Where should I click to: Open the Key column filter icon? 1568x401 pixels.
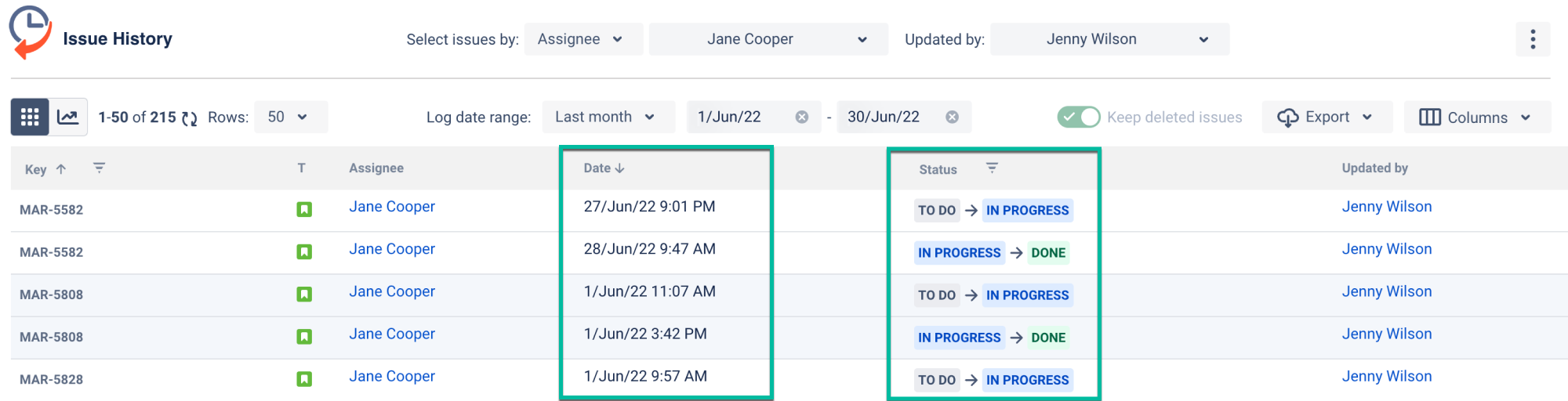point(99,168)
